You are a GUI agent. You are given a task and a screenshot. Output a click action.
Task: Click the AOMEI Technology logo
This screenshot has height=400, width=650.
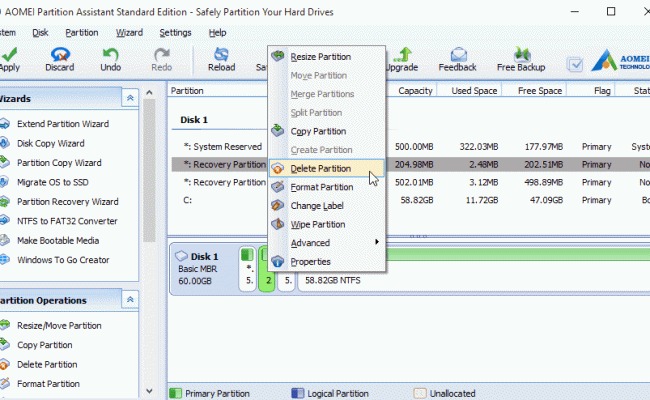pyautogui.click(x=620, y=60)
